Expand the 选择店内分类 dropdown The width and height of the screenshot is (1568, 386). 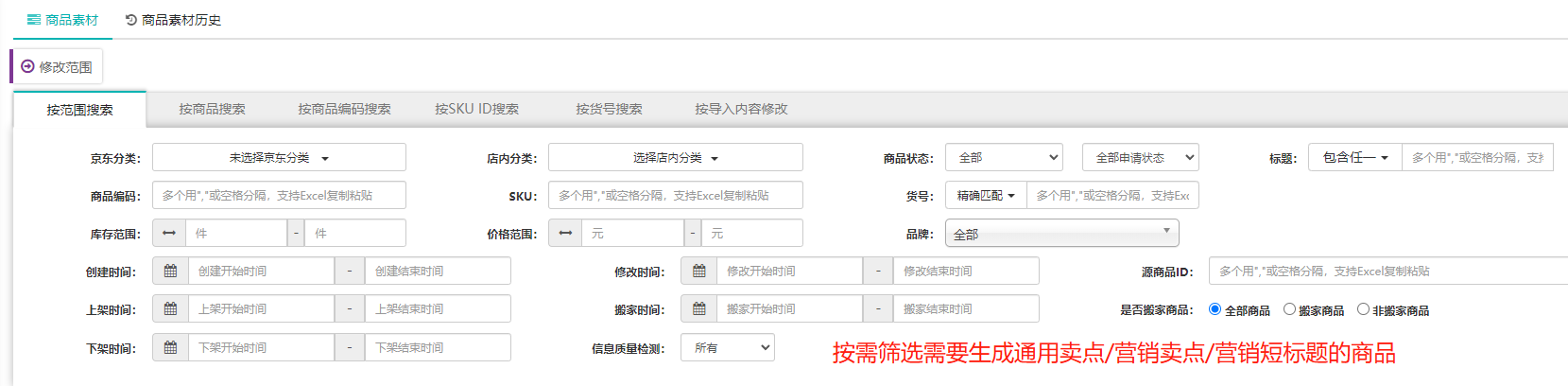(x=675, y=158)
